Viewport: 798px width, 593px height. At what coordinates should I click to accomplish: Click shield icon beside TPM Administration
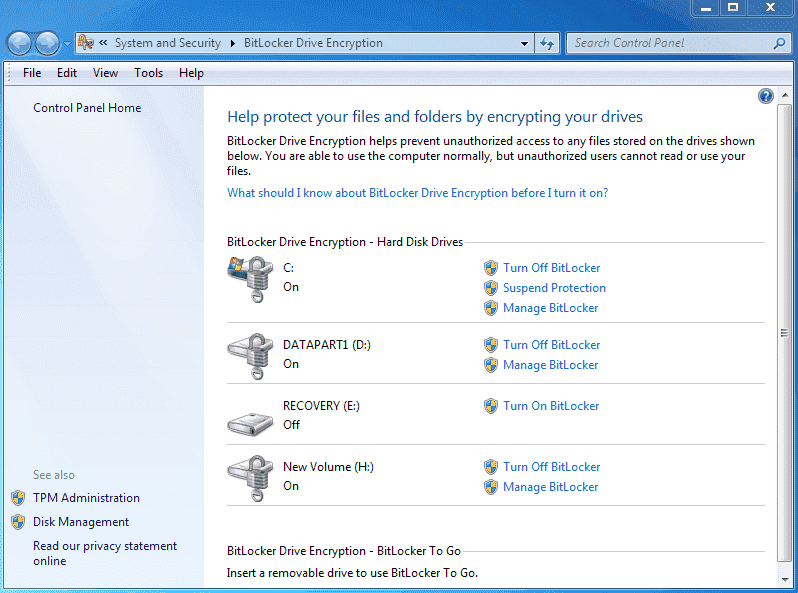click(18, 498)
